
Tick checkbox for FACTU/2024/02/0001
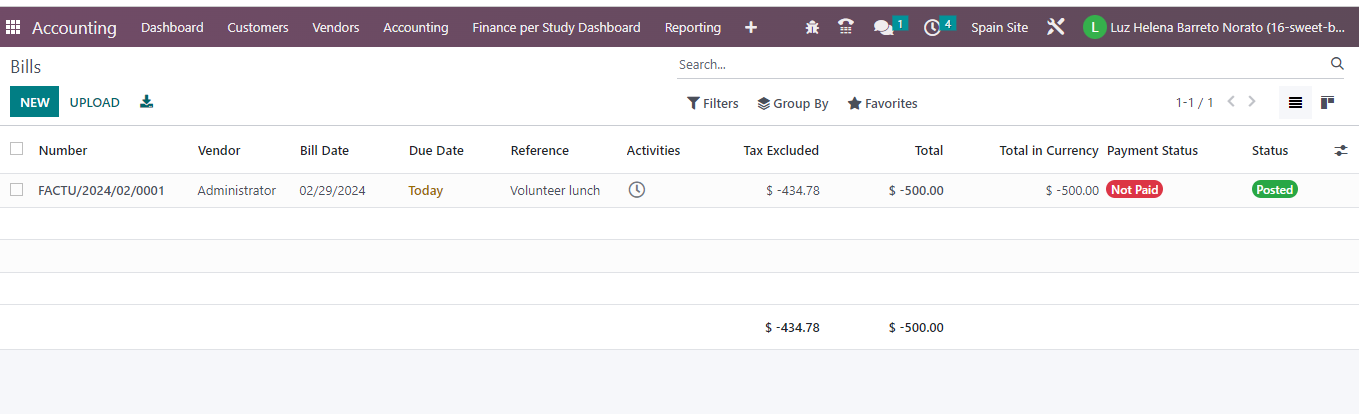click(x=16, y=189)
